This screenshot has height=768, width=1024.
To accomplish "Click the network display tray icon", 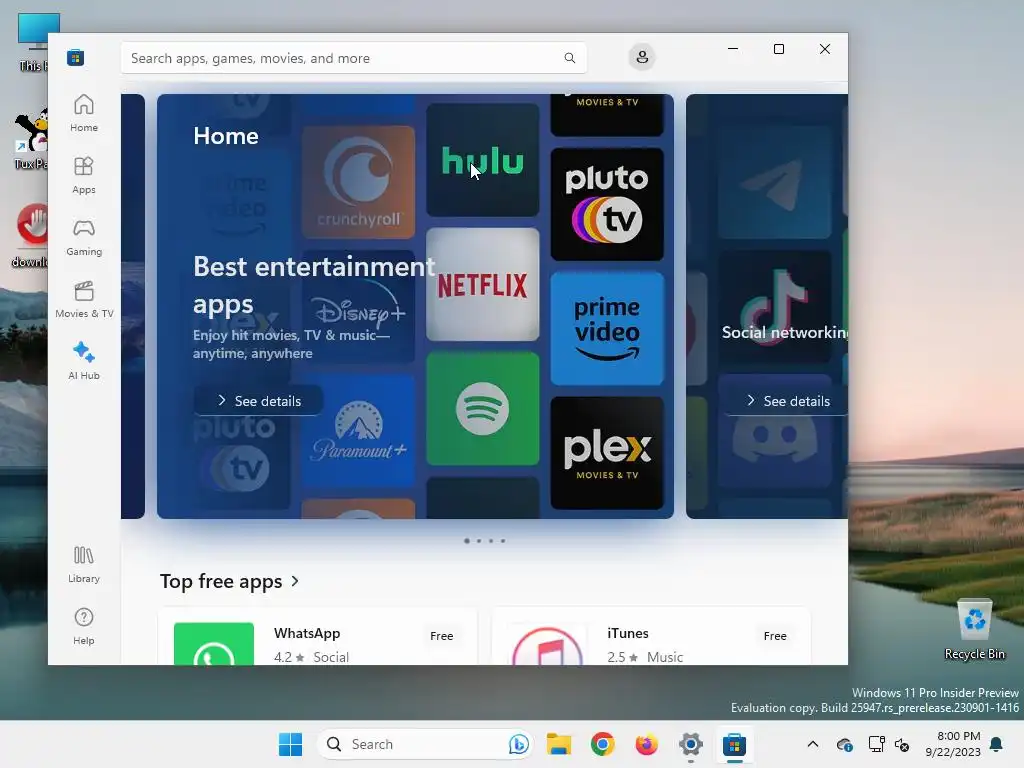I will 876,744.
